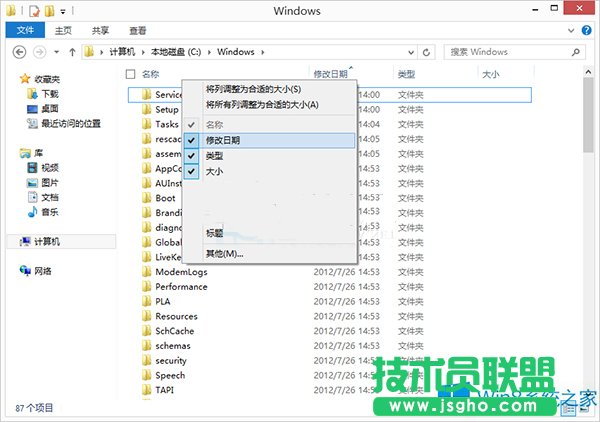Select the schemas folder icon

click(x=147, y=345)
